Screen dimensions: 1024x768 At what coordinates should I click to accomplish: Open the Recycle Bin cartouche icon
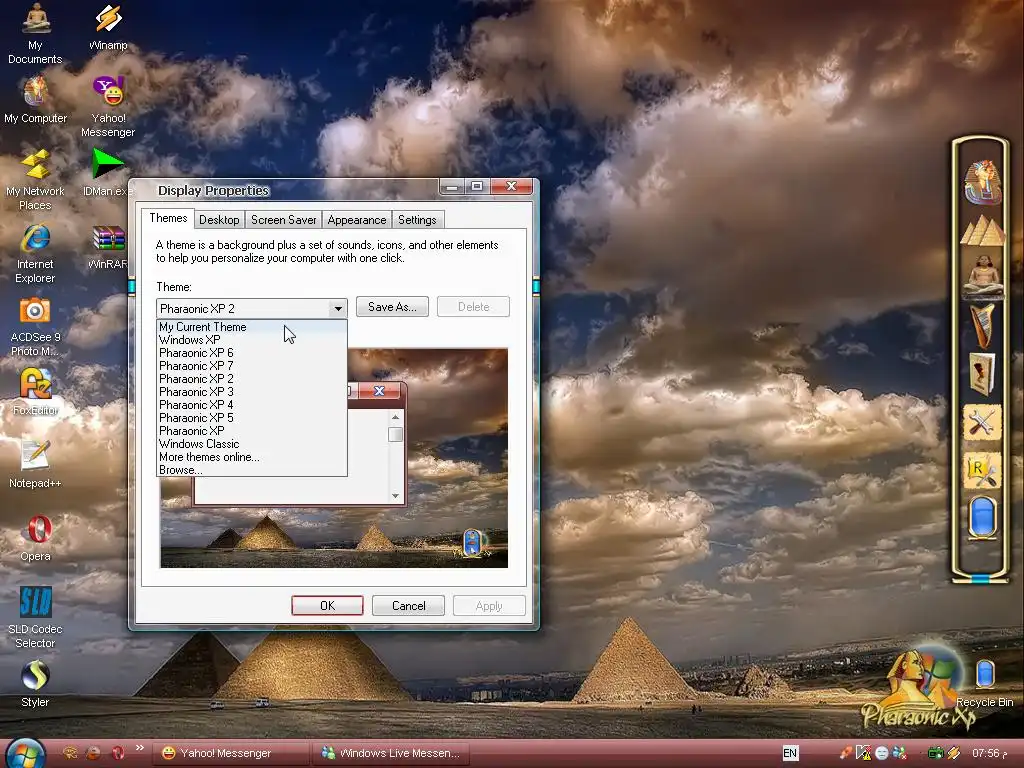click(x=985, y=682)
